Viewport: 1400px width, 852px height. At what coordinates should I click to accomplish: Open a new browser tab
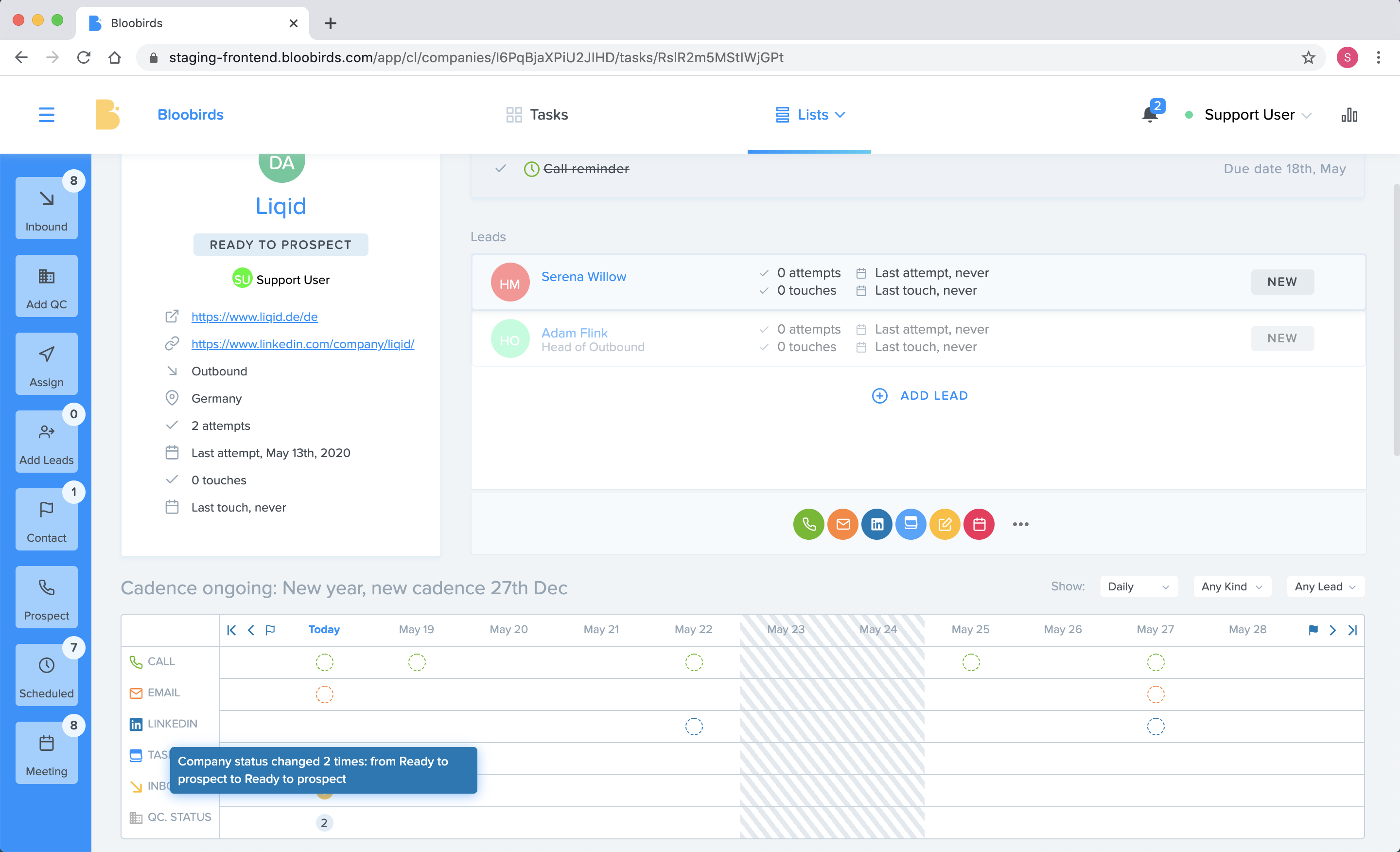(330, 23)
